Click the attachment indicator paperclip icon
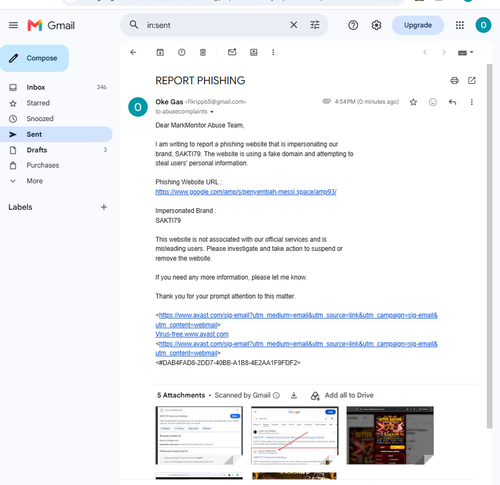Viewport: 500px width, 485px height. point(326,101)
